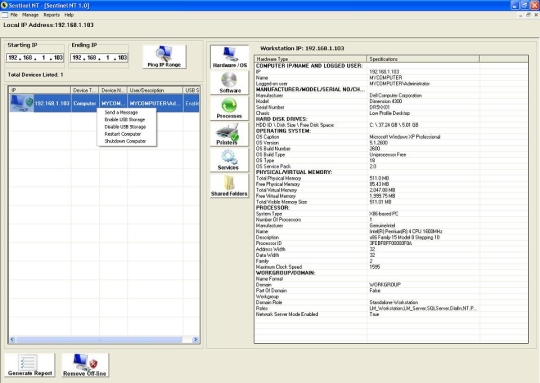Click the Device N... column header
540x383 pixels.
[113, 90]
